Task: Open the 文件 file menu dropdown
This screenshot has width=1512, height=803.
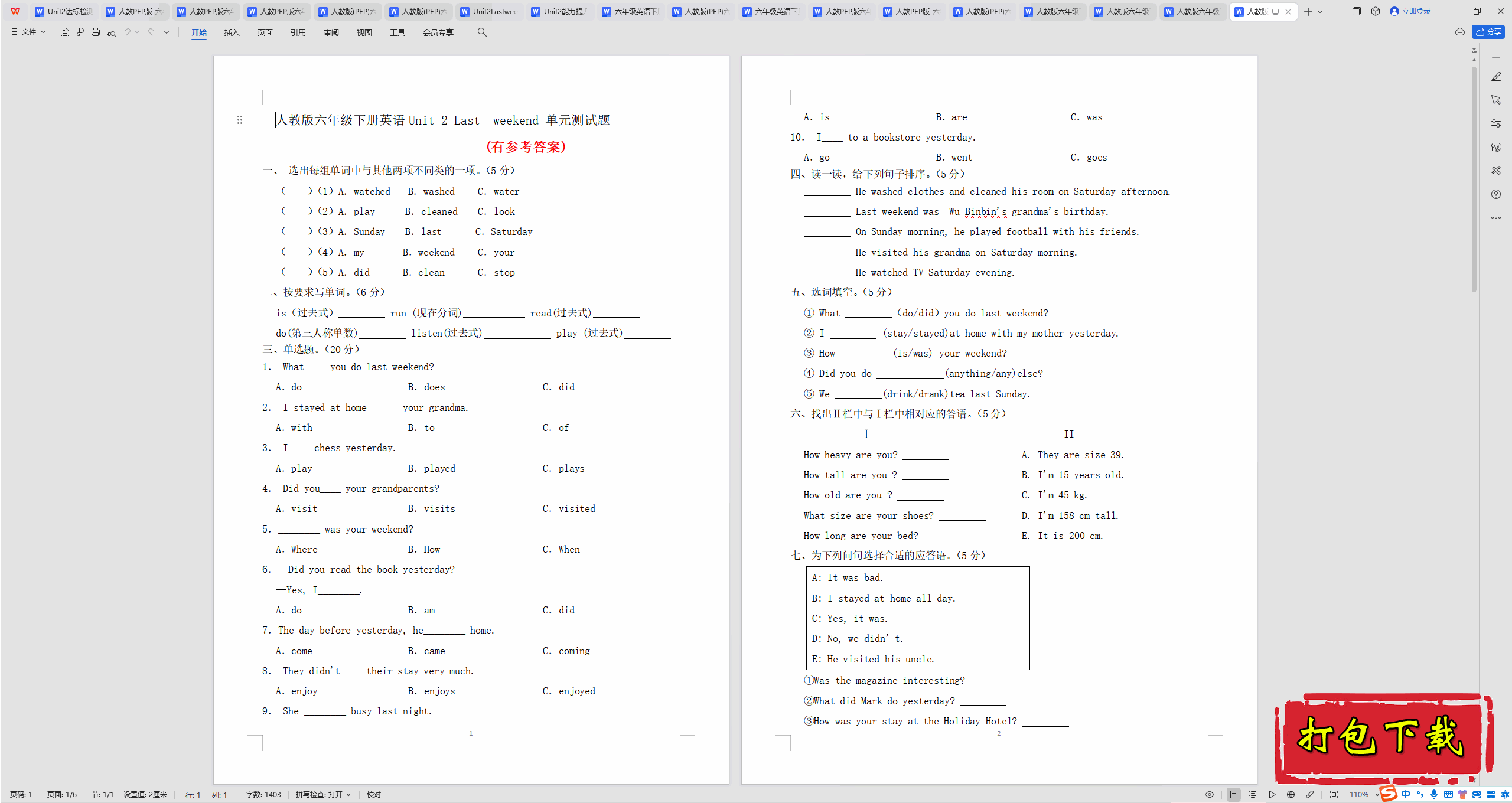Action: (x=28, y=32)
